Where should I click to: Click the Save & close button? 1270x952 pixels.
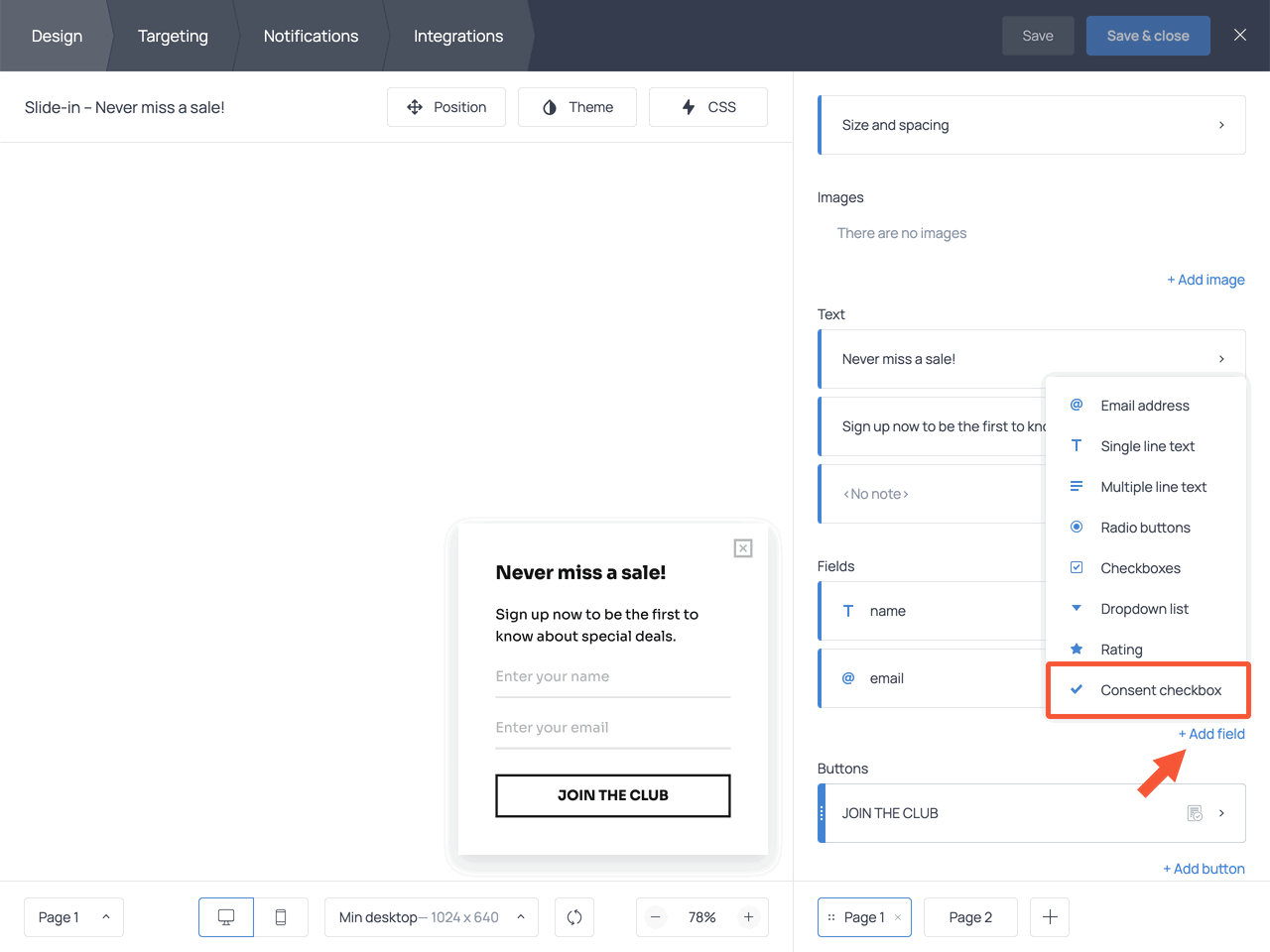point(1148,35)
